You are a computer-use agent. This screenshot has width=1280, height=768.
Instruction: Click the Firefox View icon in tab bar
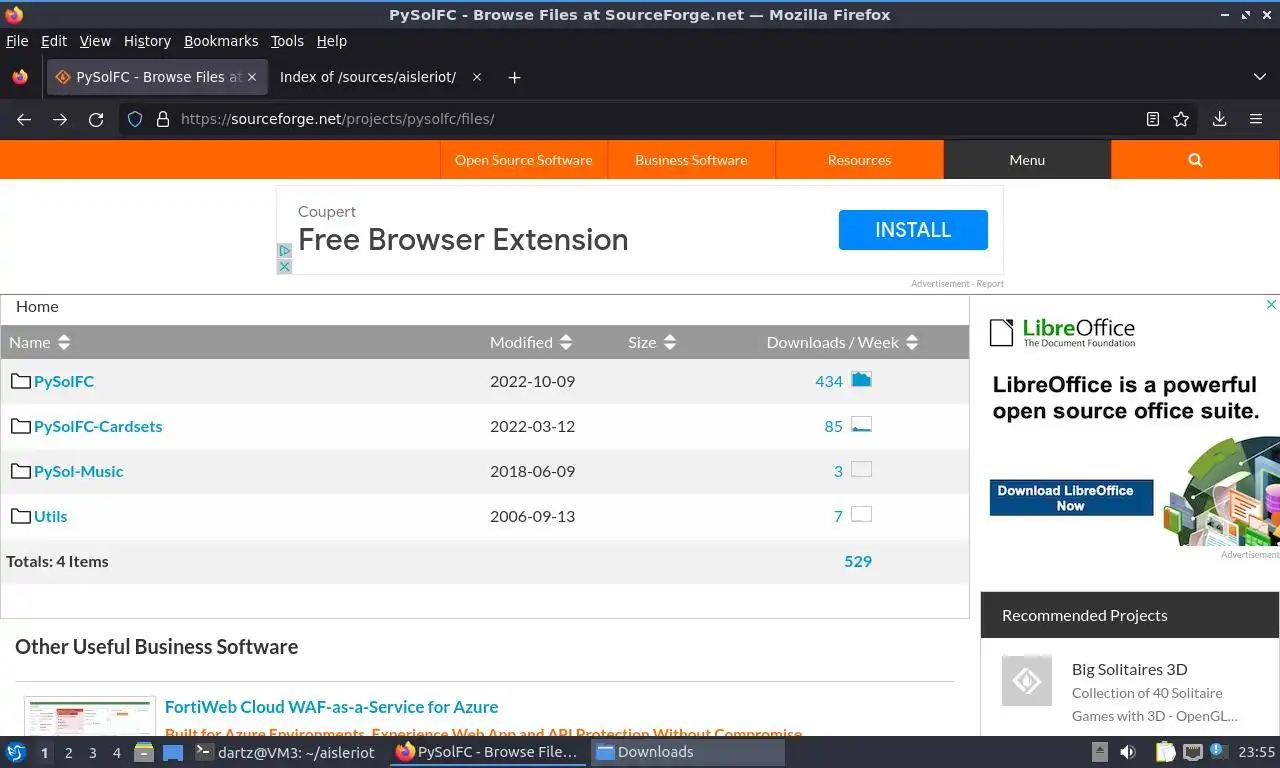click(x=20, y=77)
